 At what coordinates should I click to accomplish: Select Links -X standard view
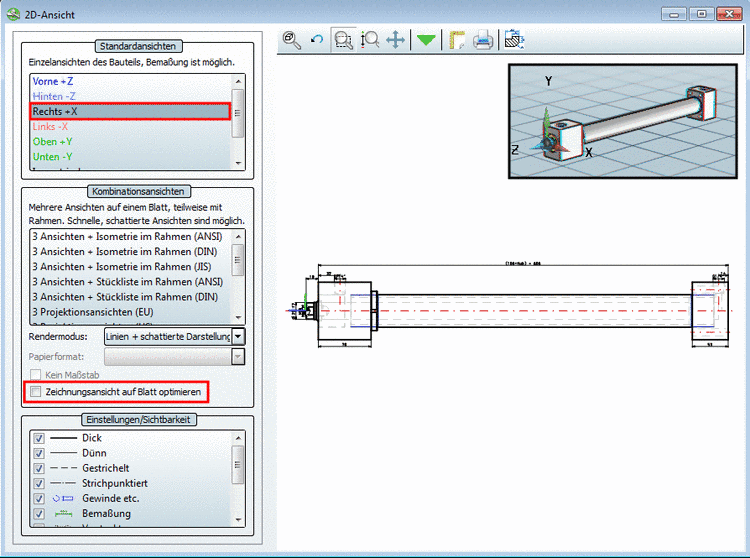coord(130,127)
